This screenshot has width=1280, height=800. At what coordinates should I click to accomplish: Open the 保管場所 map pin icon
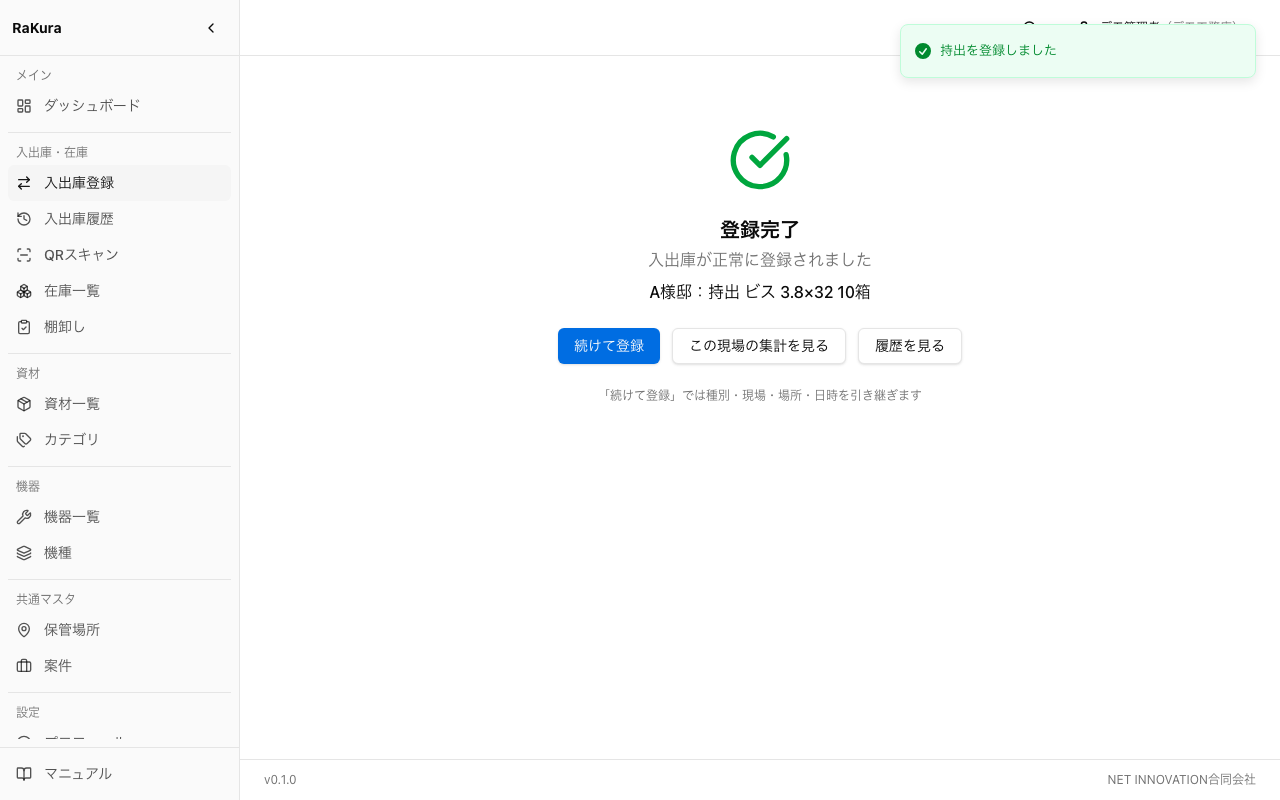click(x=24, y=630)
